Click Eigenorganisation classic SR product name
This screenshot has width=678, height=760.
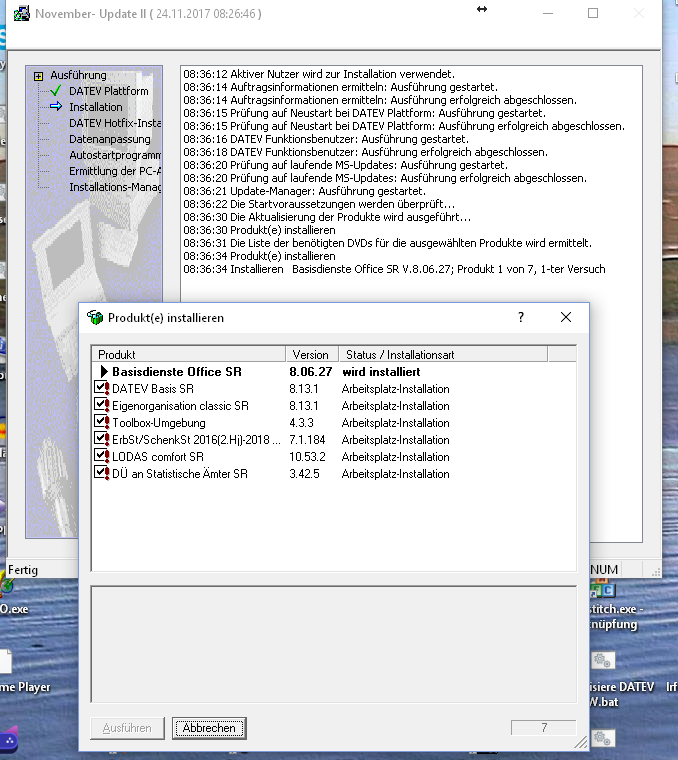click(x=180, y=406)
